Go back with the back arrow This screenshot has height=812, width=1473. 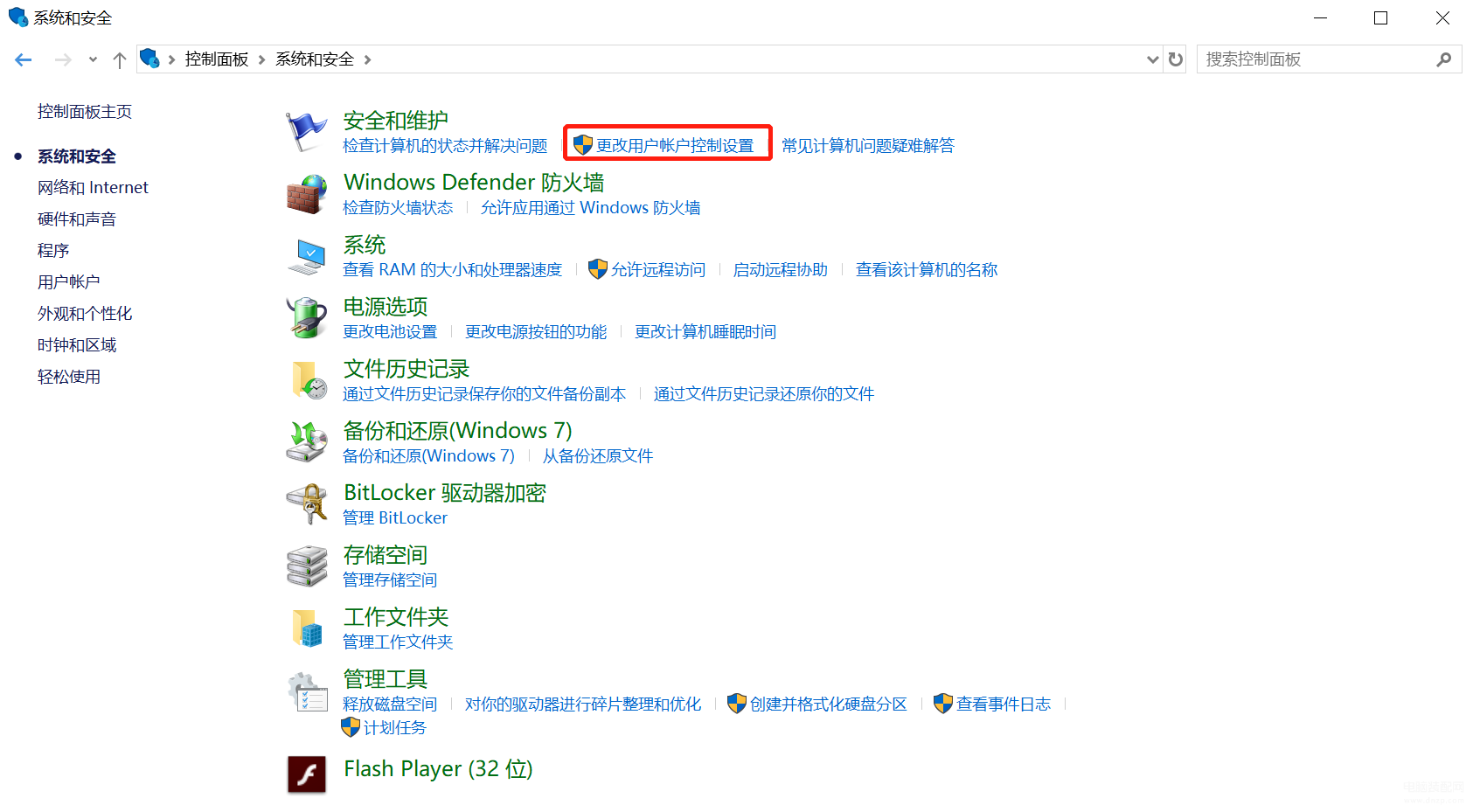click(24, 59)
